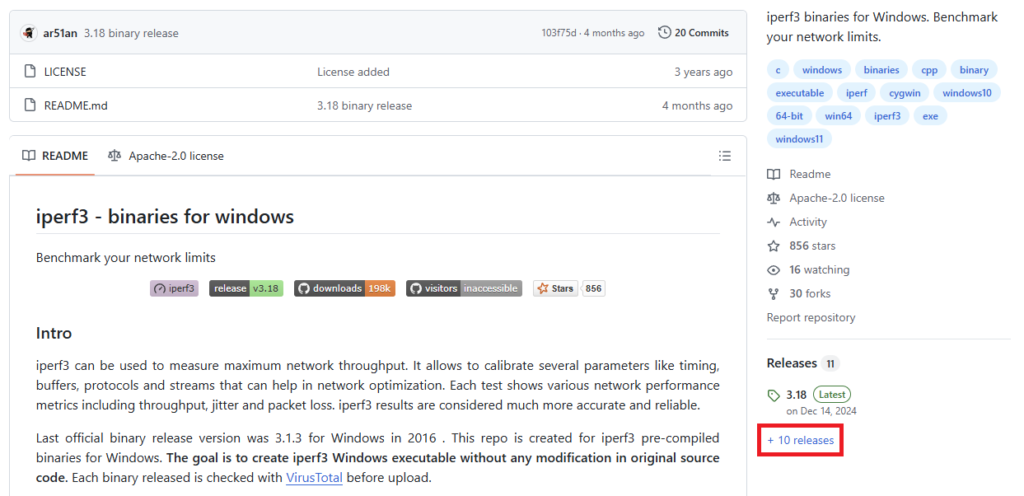The image size is (1024, 496).
Task: Click the eye icon beside 16 watching
Action: (773, 270)
